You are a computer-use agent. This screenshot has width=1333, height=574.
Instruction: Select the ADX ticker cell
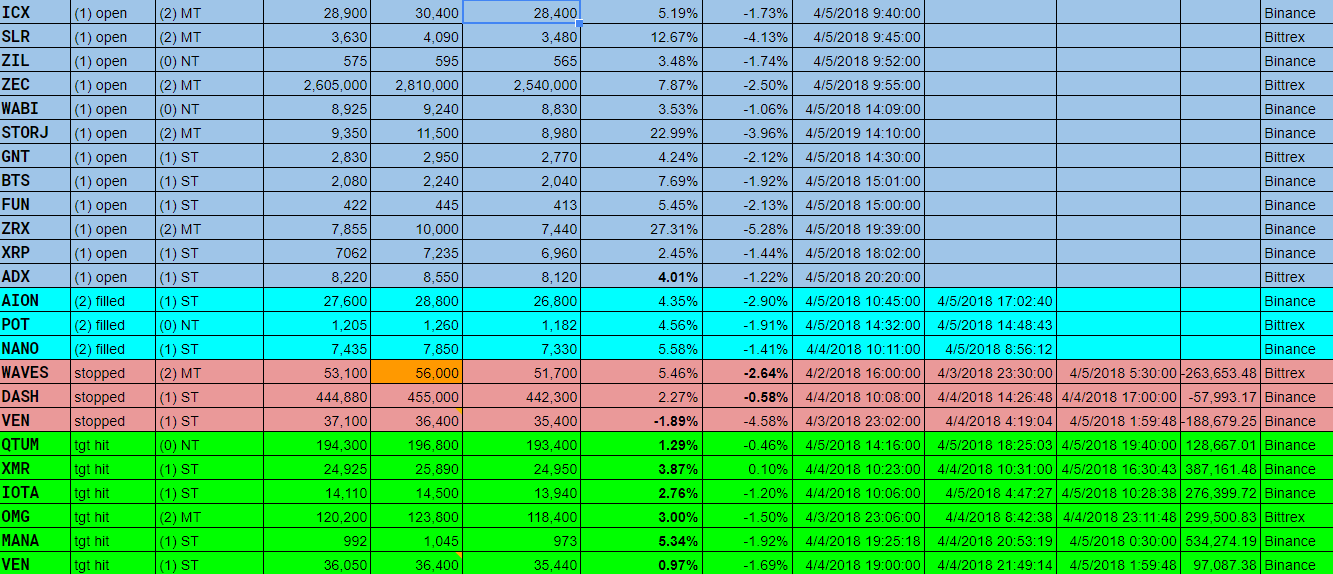click(35, 277)
